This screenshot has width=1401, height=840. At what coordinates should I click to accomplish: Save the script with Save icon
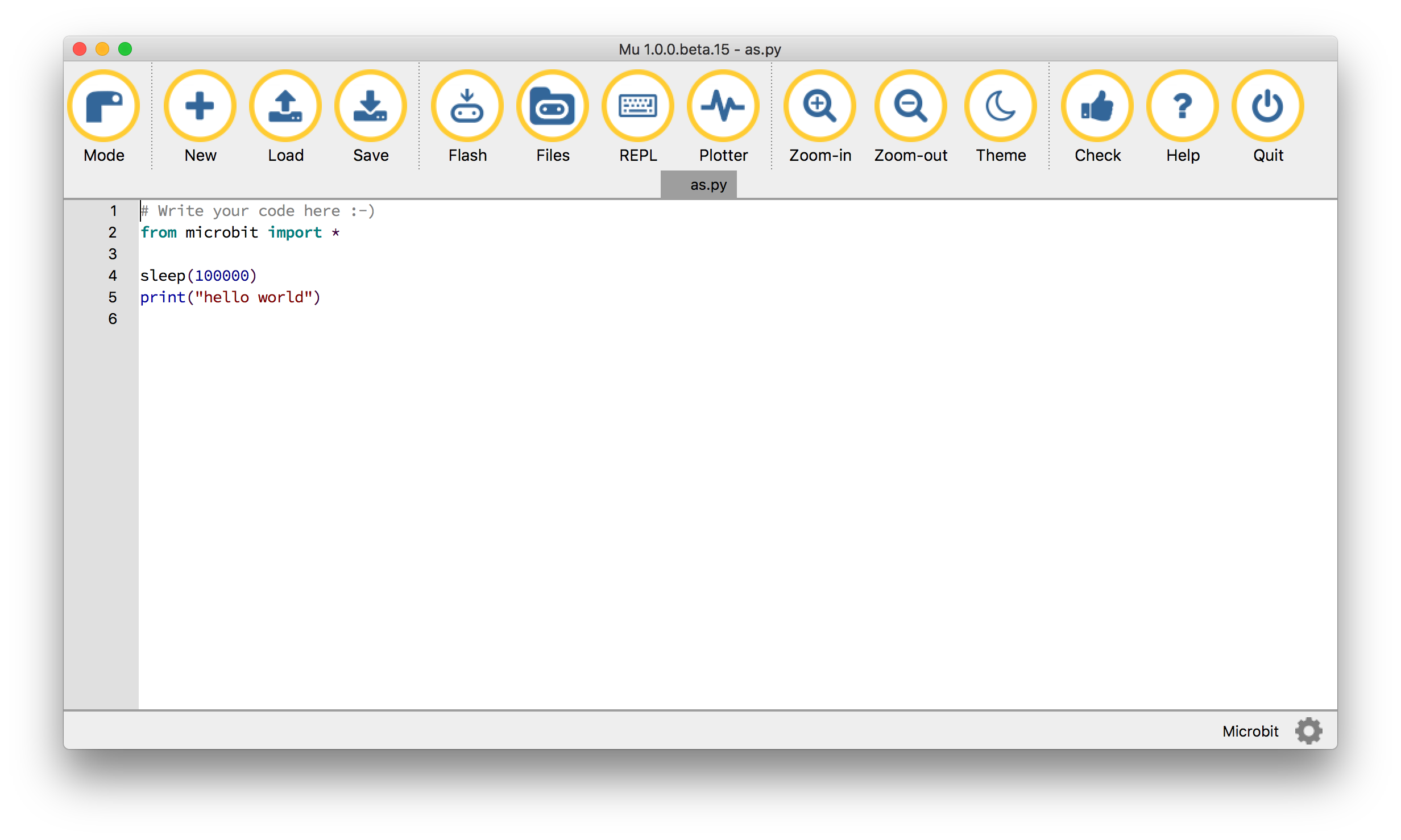[x=371, y=106]
